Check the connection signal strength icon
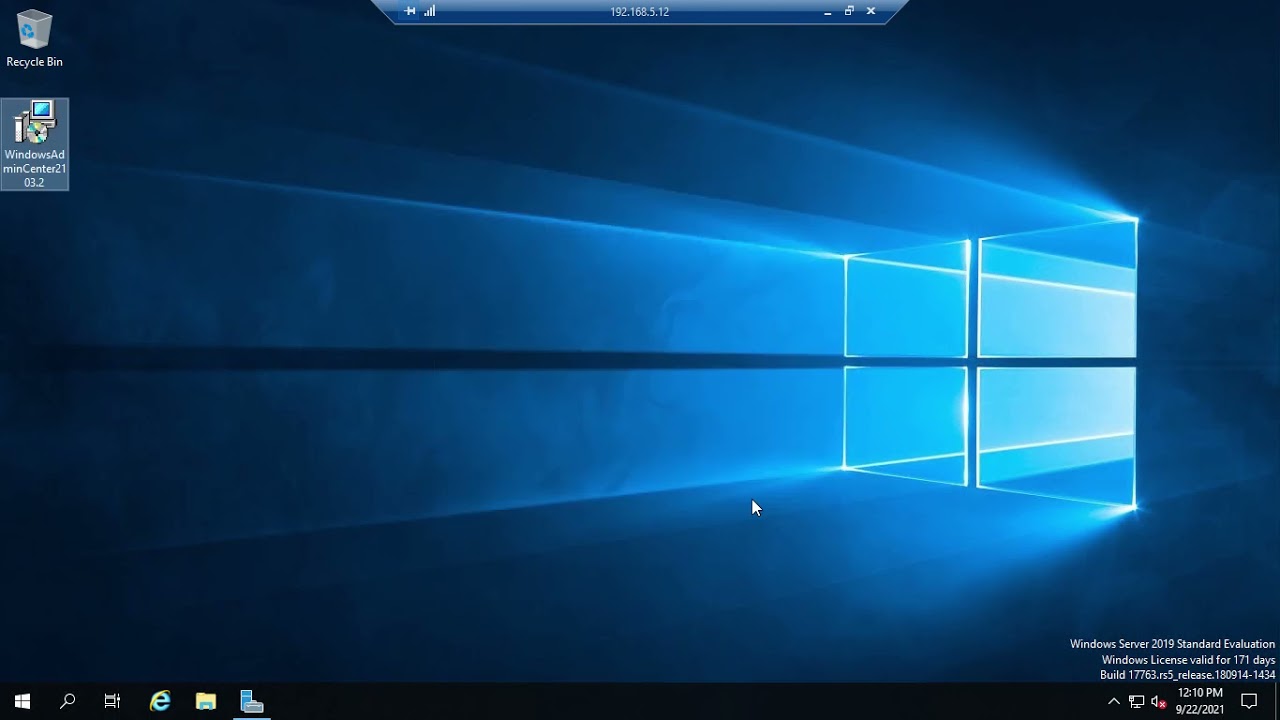Image resolution: width=1280 pixels, height=720 pixels. click(430, 11)
